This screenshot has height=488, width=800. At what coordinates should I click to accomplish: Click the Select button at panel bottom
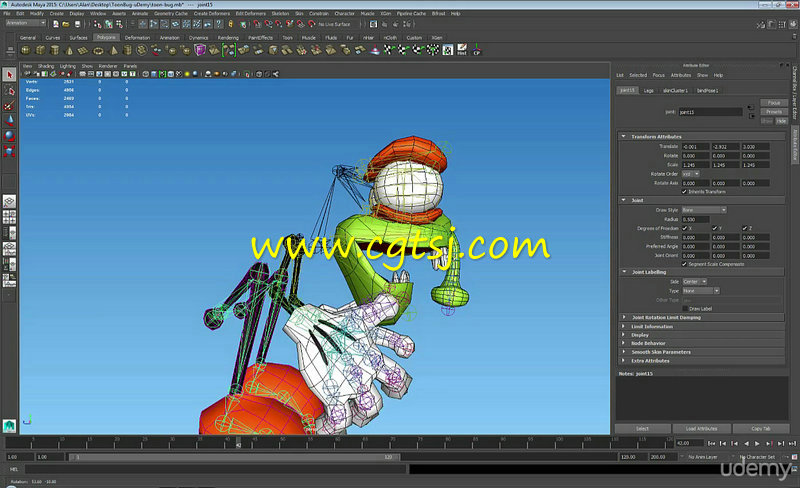click(x=642, y=429)
